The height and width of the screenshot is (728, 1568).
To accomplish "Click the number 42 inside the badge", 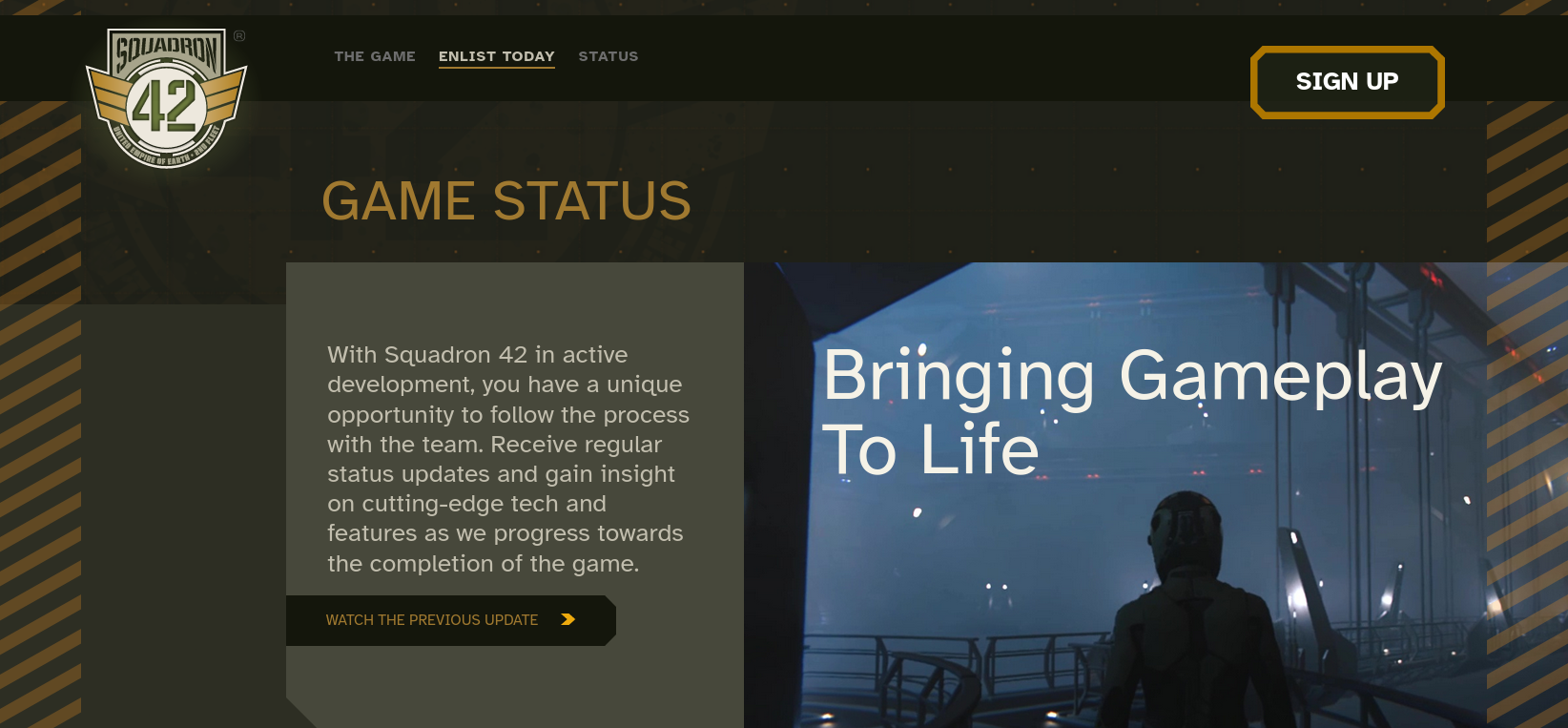I will 164,106.
